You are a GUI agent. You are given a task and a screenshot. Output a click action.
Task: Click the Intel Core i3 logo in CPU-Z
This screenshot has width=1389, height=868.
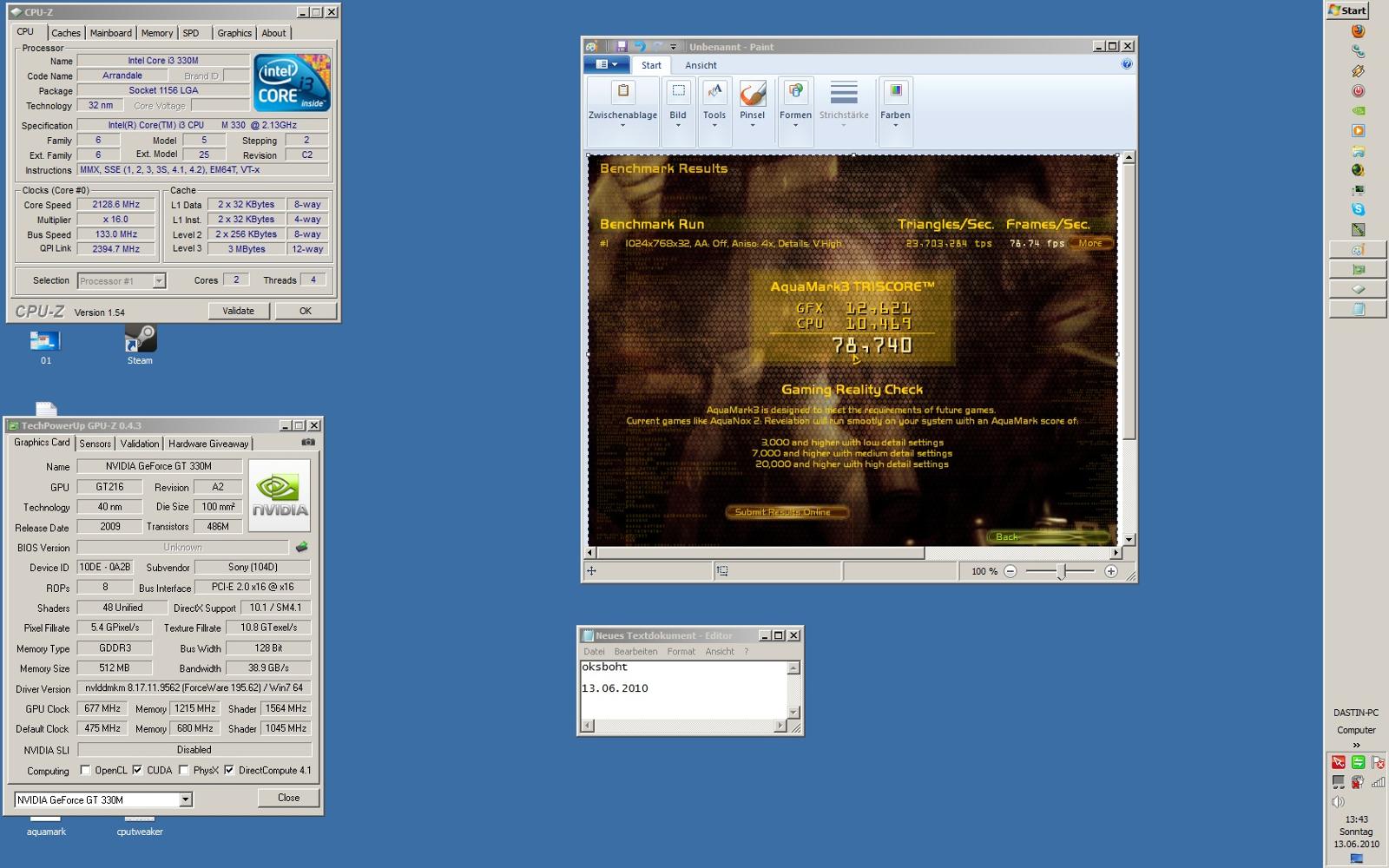(x=292, y=82)
